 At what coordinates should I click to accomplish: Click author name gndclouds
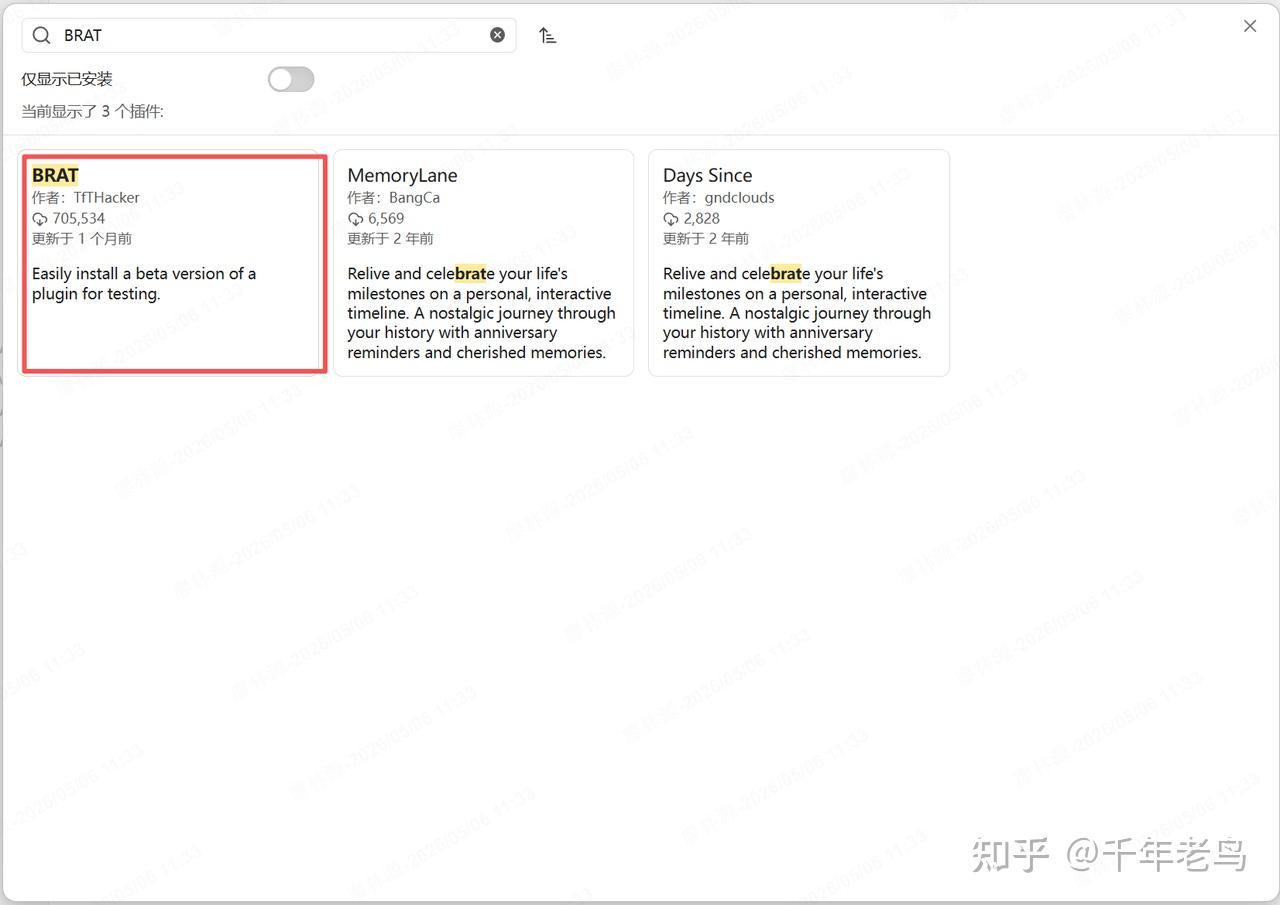[739, 198]
